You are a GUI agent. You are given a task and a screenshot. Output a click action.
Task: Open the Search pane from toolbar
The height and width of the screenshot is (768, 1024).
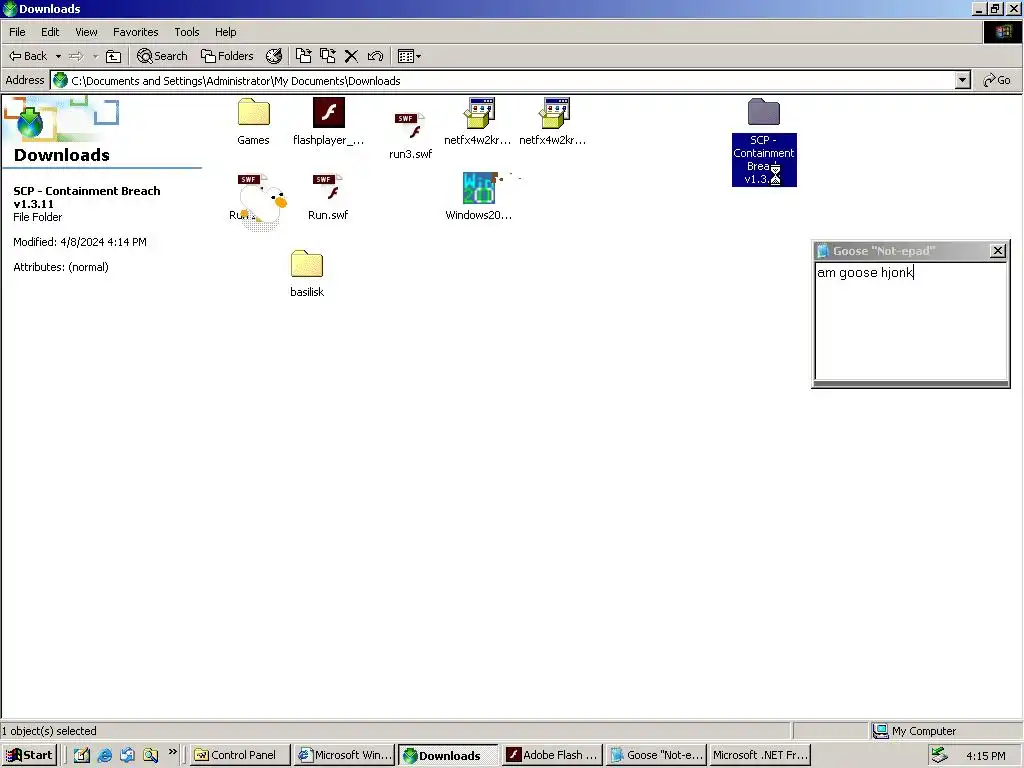162,56
